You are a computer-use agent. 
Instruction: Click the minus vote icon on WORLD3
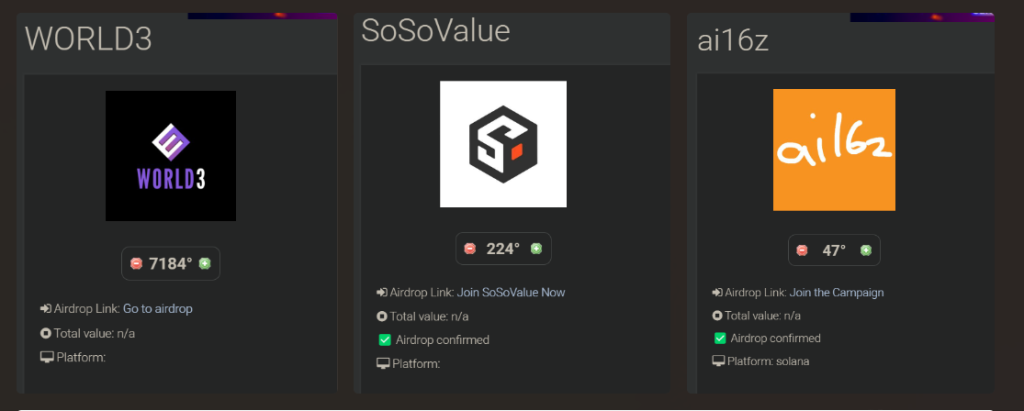point(136,263)
